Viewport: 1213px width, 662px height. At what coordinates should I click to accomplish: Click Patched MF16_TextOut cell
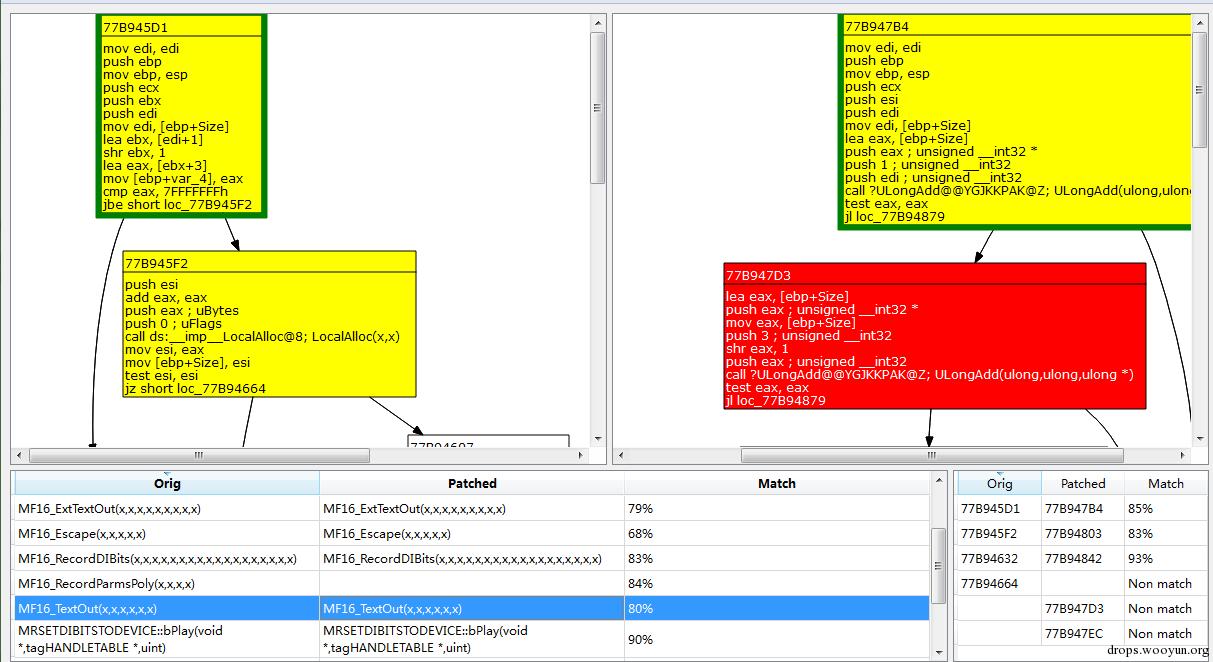click(472, 608)
